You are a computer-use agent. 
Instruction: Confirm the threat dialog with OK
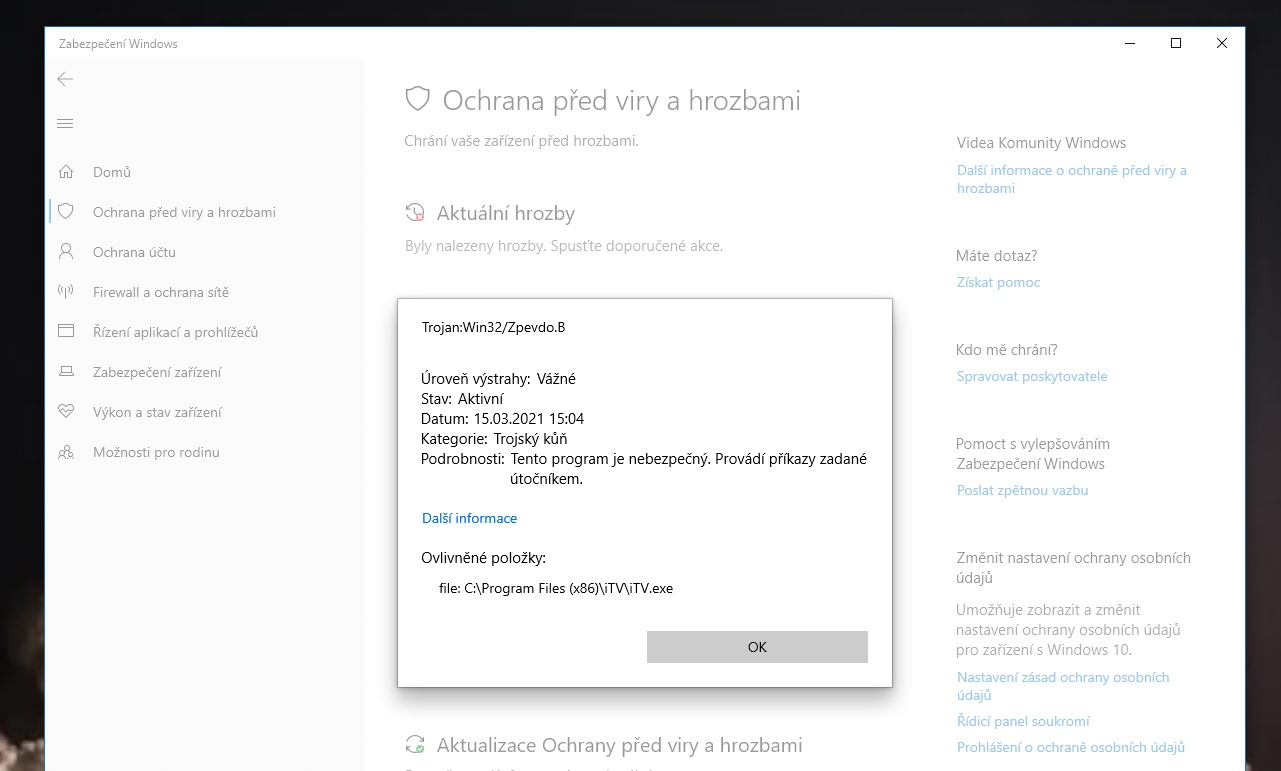pos(757,647)
